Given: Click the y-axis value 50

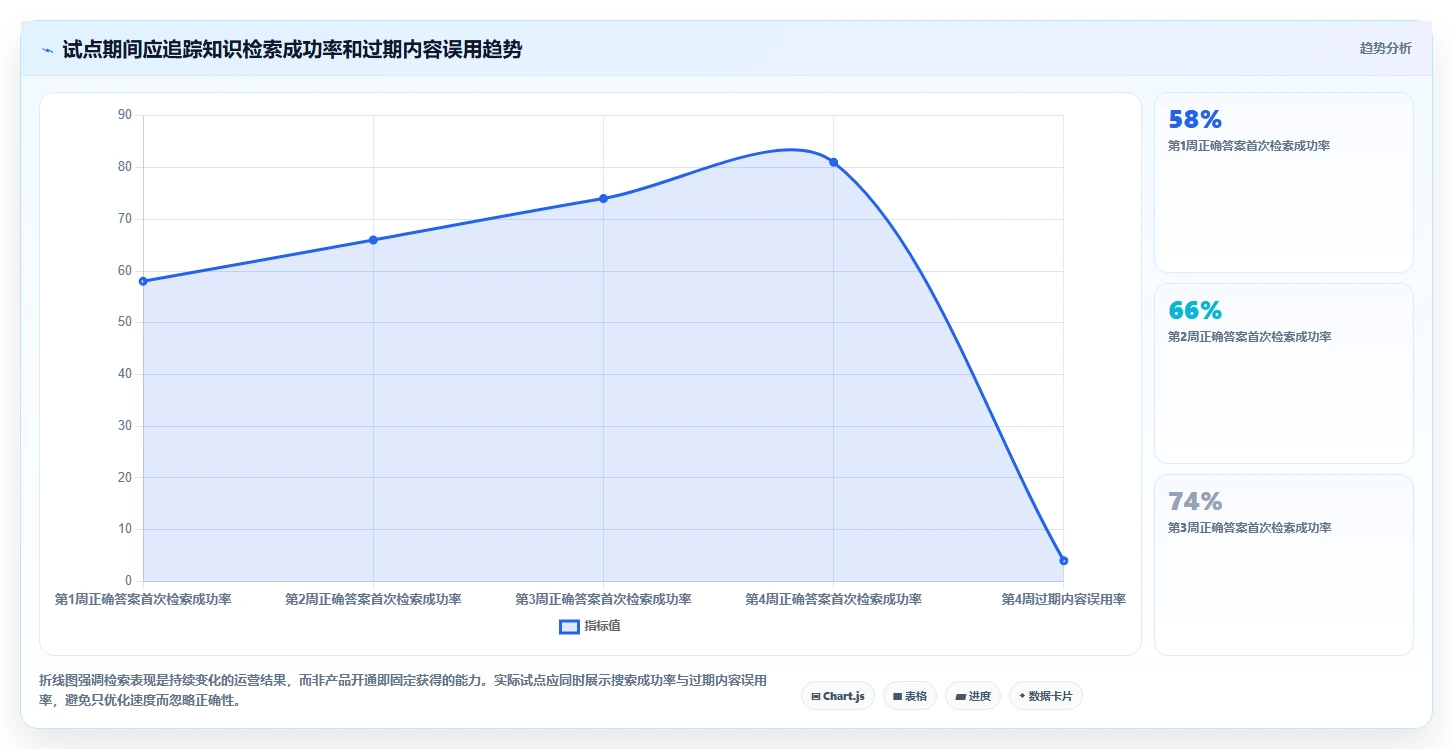Looking at the screenshot, I should pyautogui.click(x=125, y=322).
